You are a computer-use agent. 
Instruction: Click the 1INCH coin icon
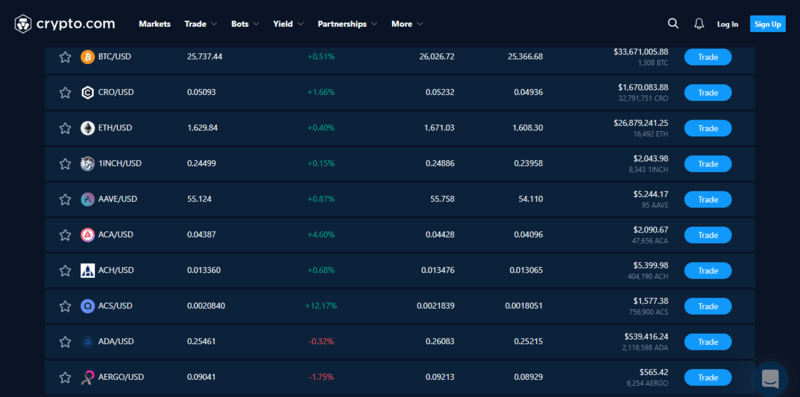point(88,164)
